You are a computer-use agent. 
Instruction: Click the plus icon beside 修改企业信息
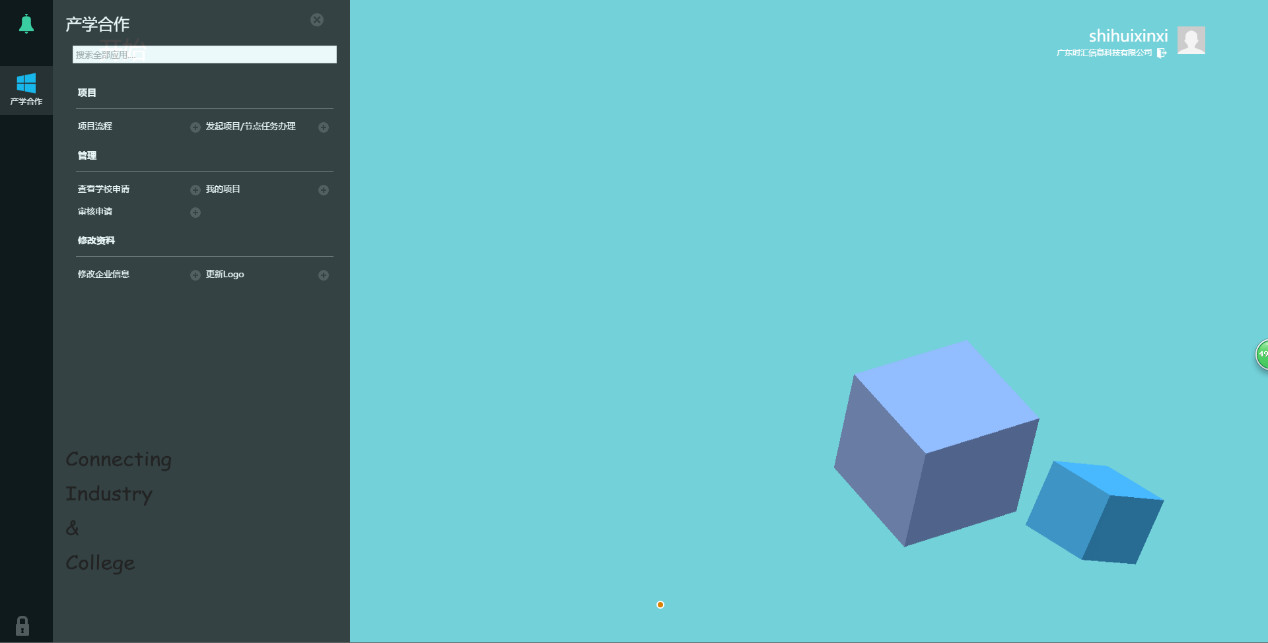[x=195, y=275]
